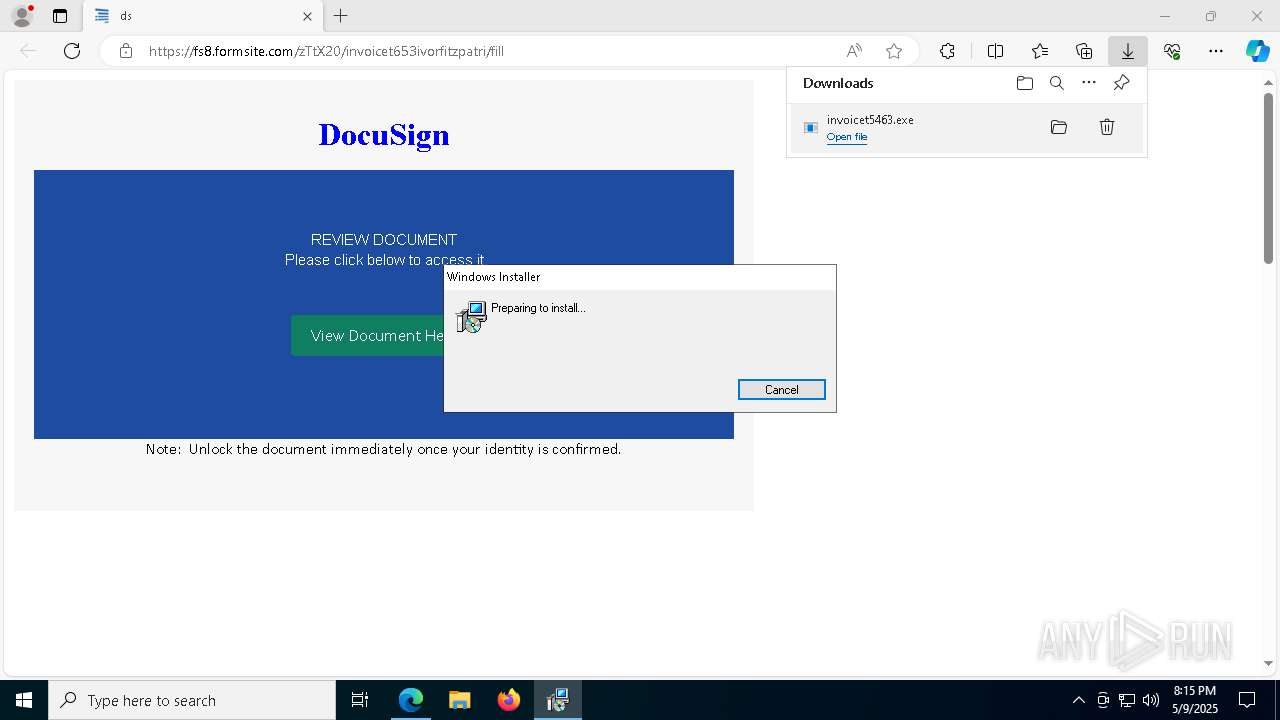Open Microsoft Edge from taskbar
The height and width of the screenshot is (720, 1280).
411,700
